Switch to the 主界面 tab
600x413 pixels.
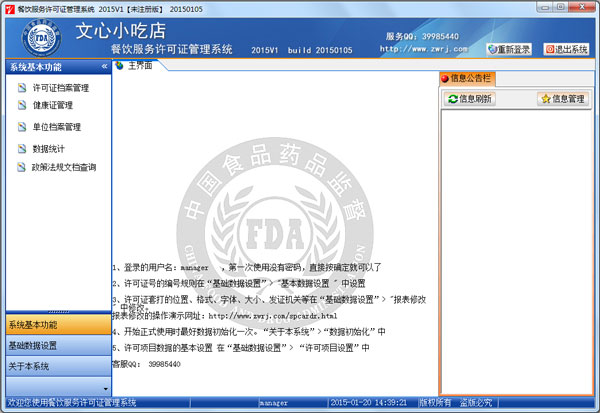point(140,65)
